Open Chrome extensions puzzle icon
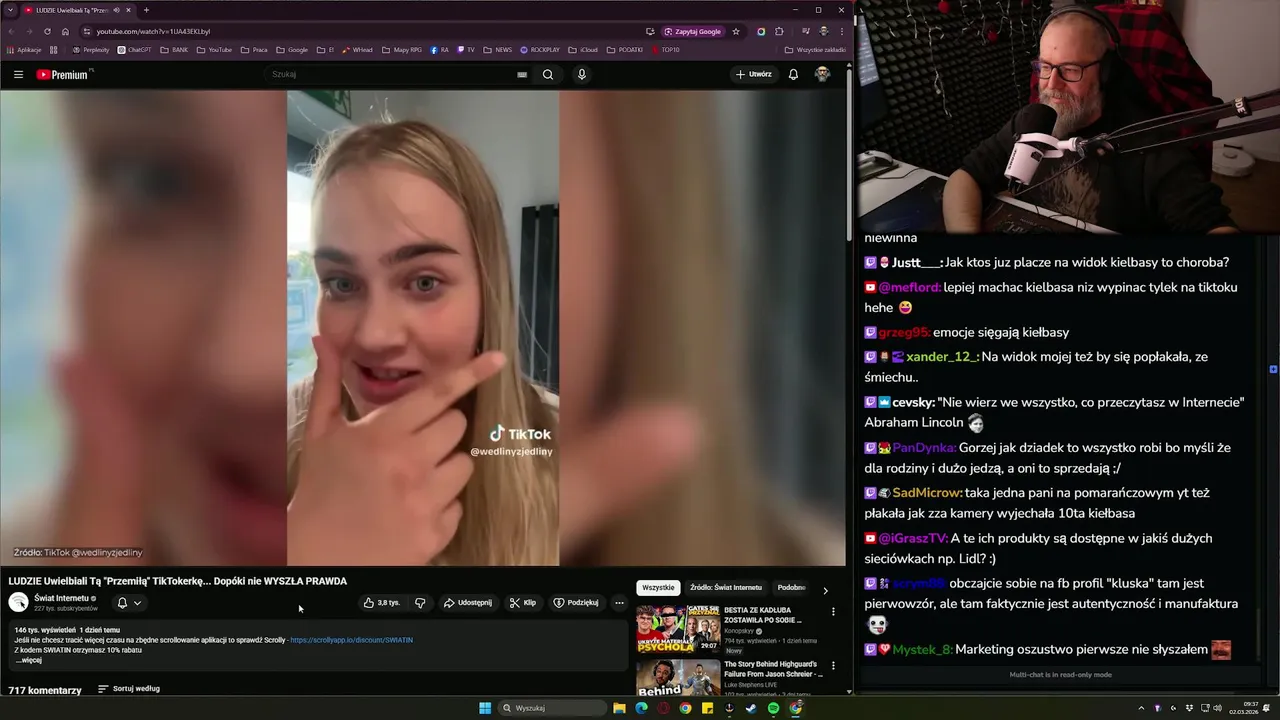The height and width of the screenshot is (720, 1280). coord(779,31)
